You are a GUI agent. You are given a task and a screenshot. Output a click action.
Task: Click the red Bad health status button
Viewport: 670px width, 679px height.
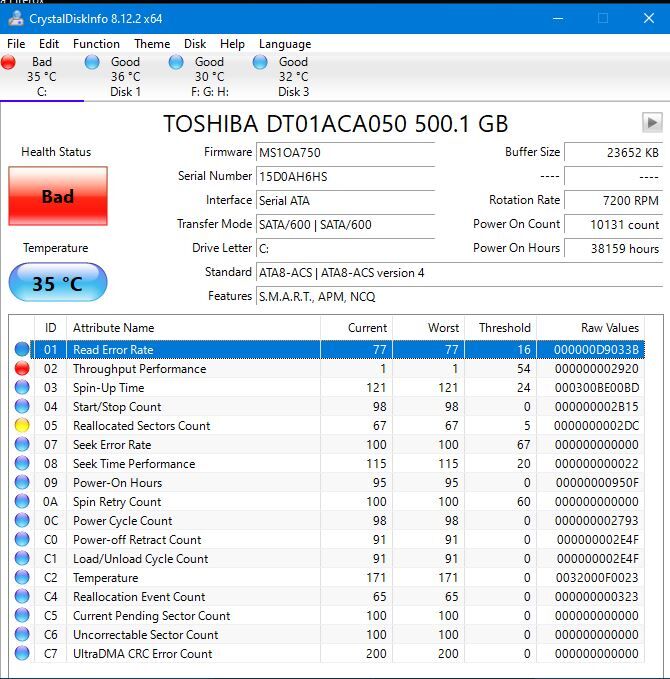coord(58,196)
